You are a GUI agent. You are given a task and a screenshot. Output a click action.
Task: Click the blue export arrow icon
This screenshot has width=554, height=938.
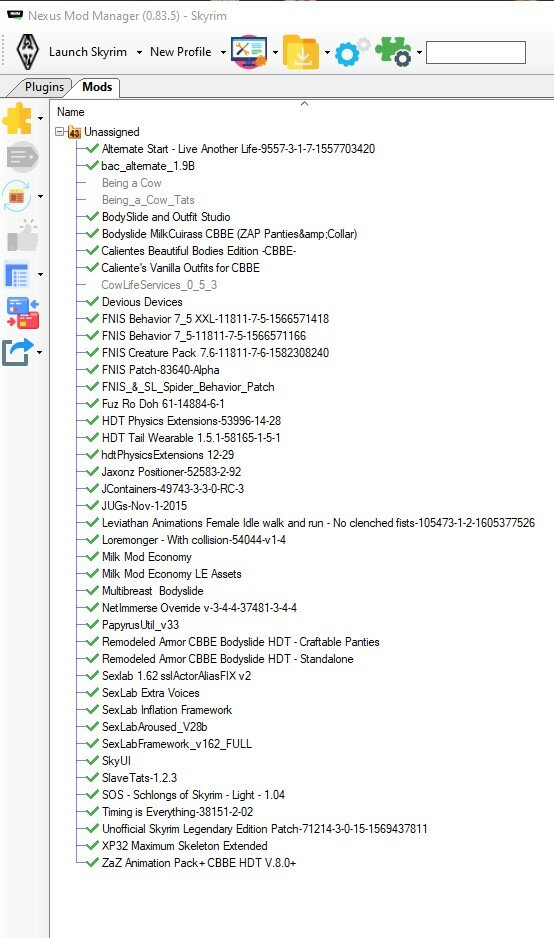point(17,352)
